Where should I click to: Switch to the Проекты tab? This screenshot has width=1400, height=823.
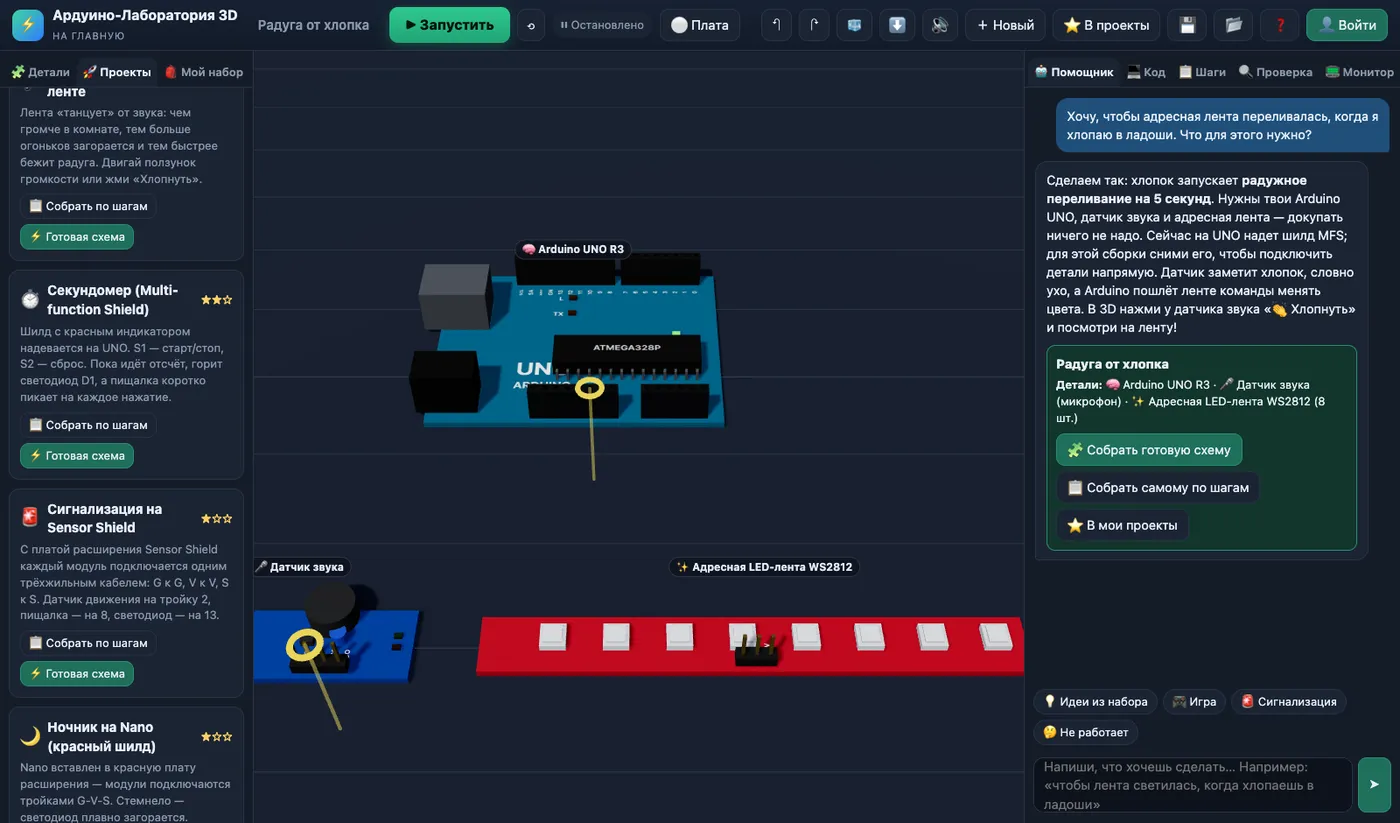pos(117,72)
